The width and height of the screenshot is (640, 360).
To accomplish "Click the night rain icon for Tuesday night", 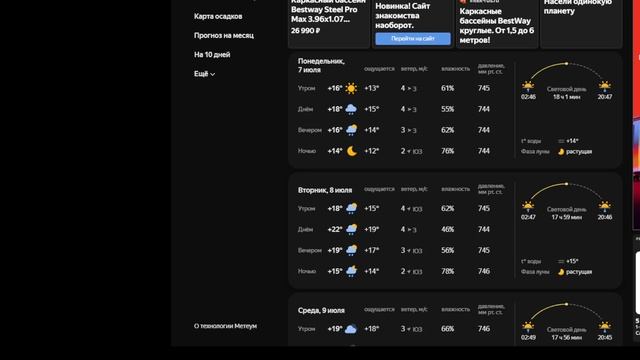I will coord(351,271).
